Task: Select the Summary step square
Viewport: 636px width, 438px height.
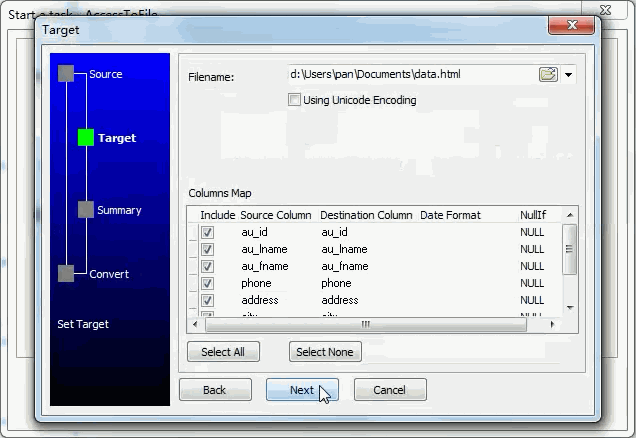Action: point(86,209)
